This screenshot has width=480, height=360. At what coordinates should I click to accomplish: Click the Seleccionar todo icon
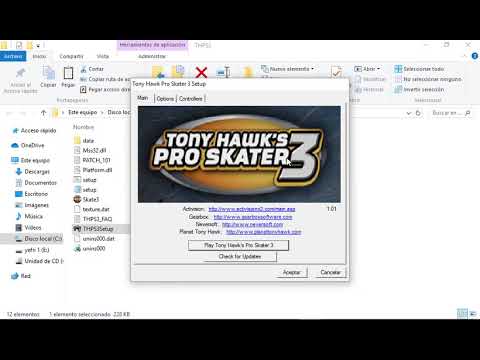[x=398, y=69]
